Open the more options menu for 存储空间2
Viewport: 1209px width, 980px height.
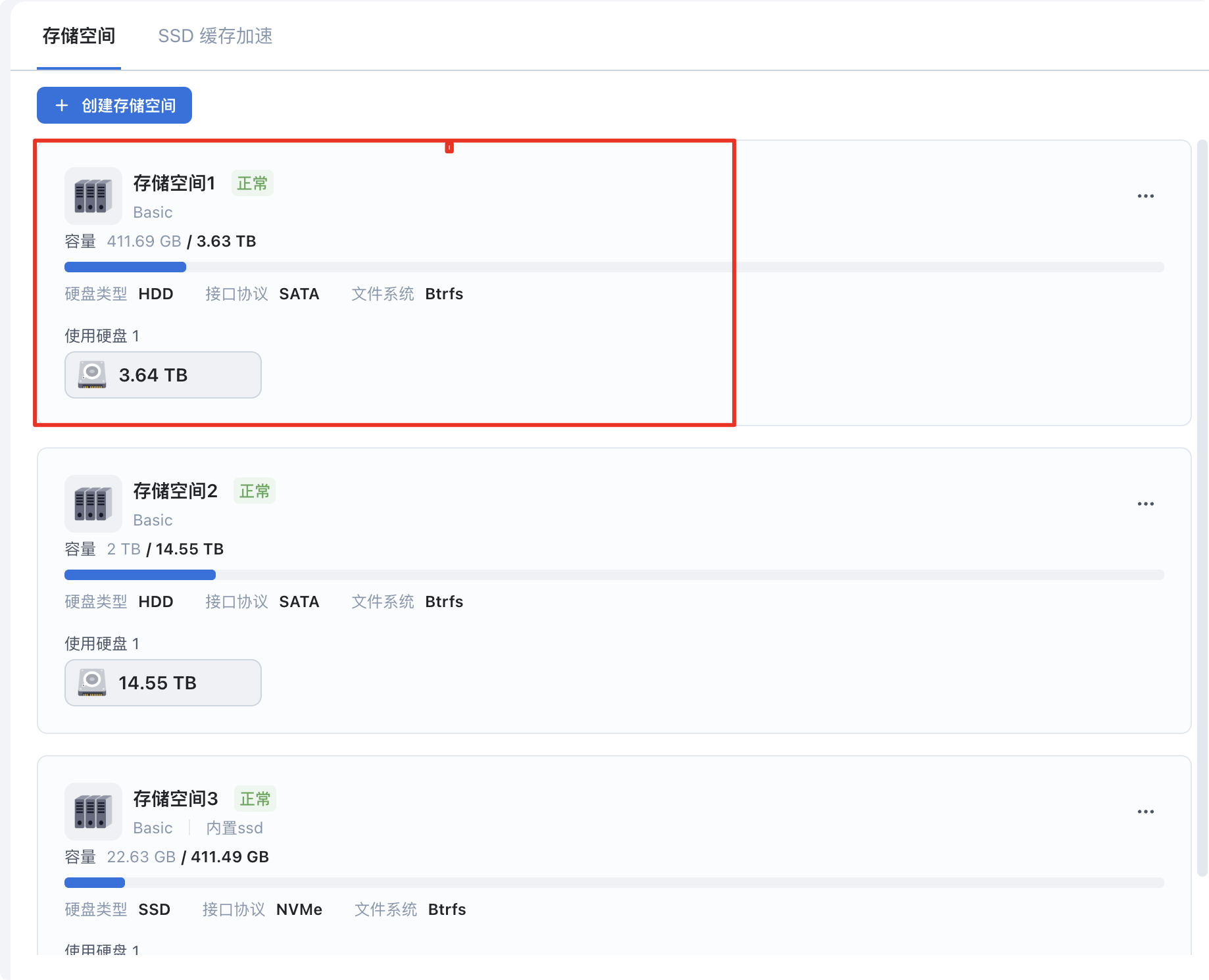[x=1145, y=504]
